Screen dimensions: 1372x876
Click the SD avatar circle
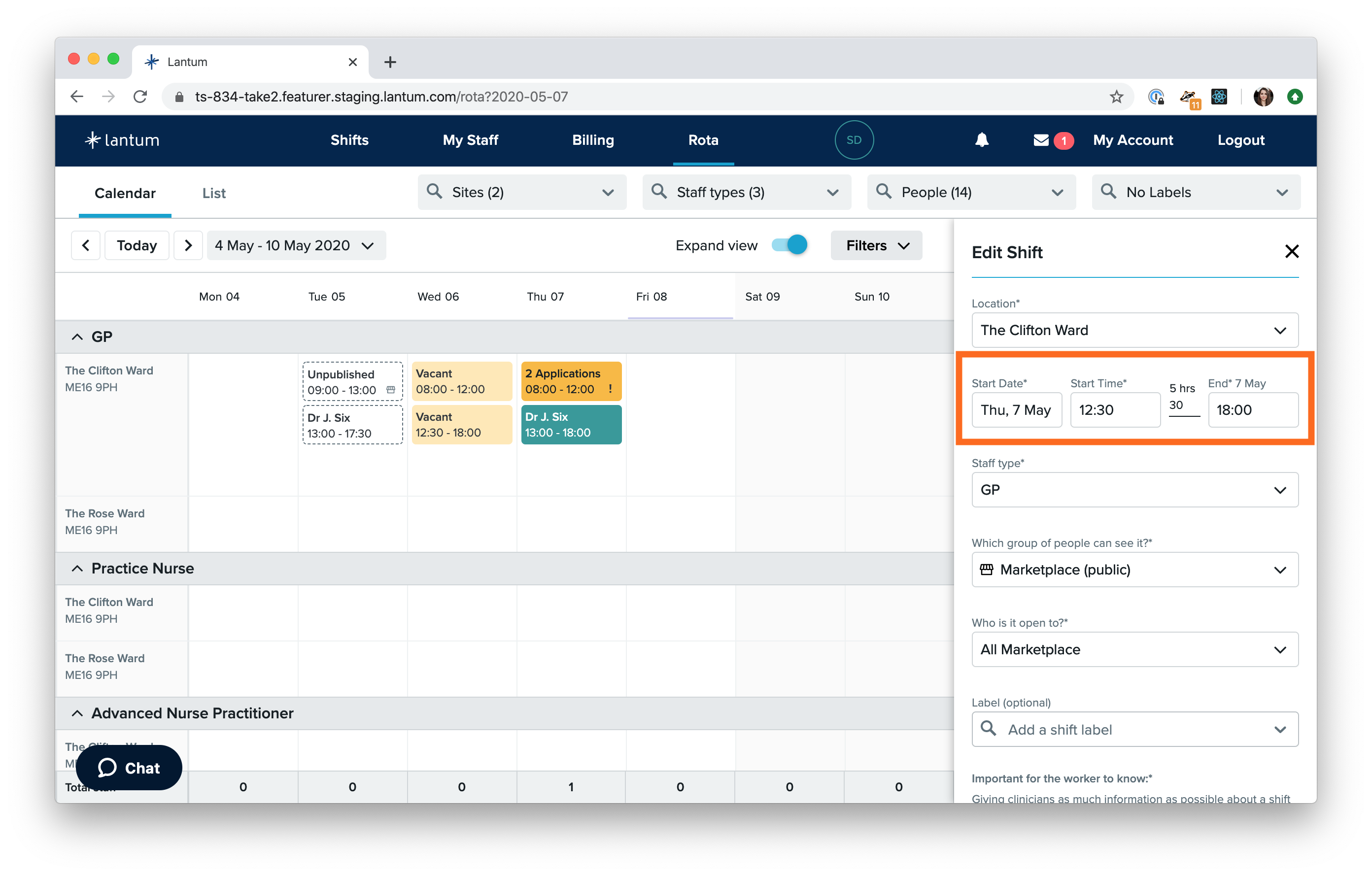854,139
